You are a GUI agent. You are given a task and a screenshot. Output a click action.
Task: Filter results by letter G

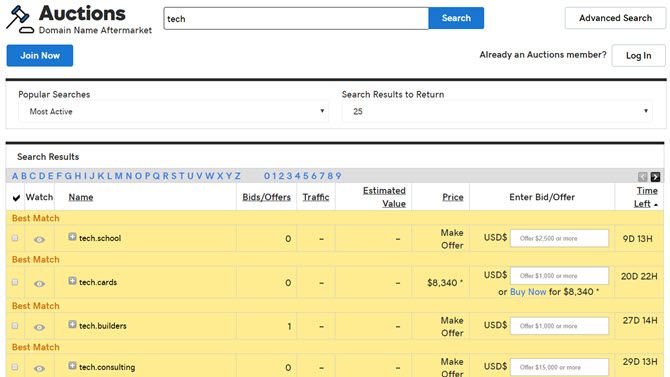pos(68,176)
